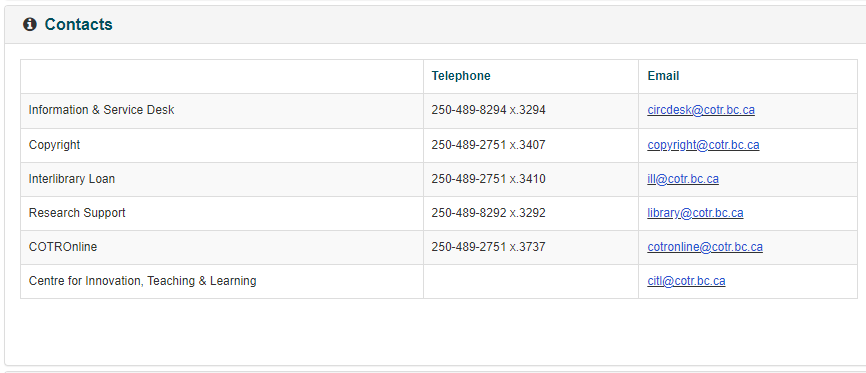The height and width of the screenshot is (373, 866).
Task: Click phone number 250-489-8294 x.3294
Action: [x=488, y=110]
